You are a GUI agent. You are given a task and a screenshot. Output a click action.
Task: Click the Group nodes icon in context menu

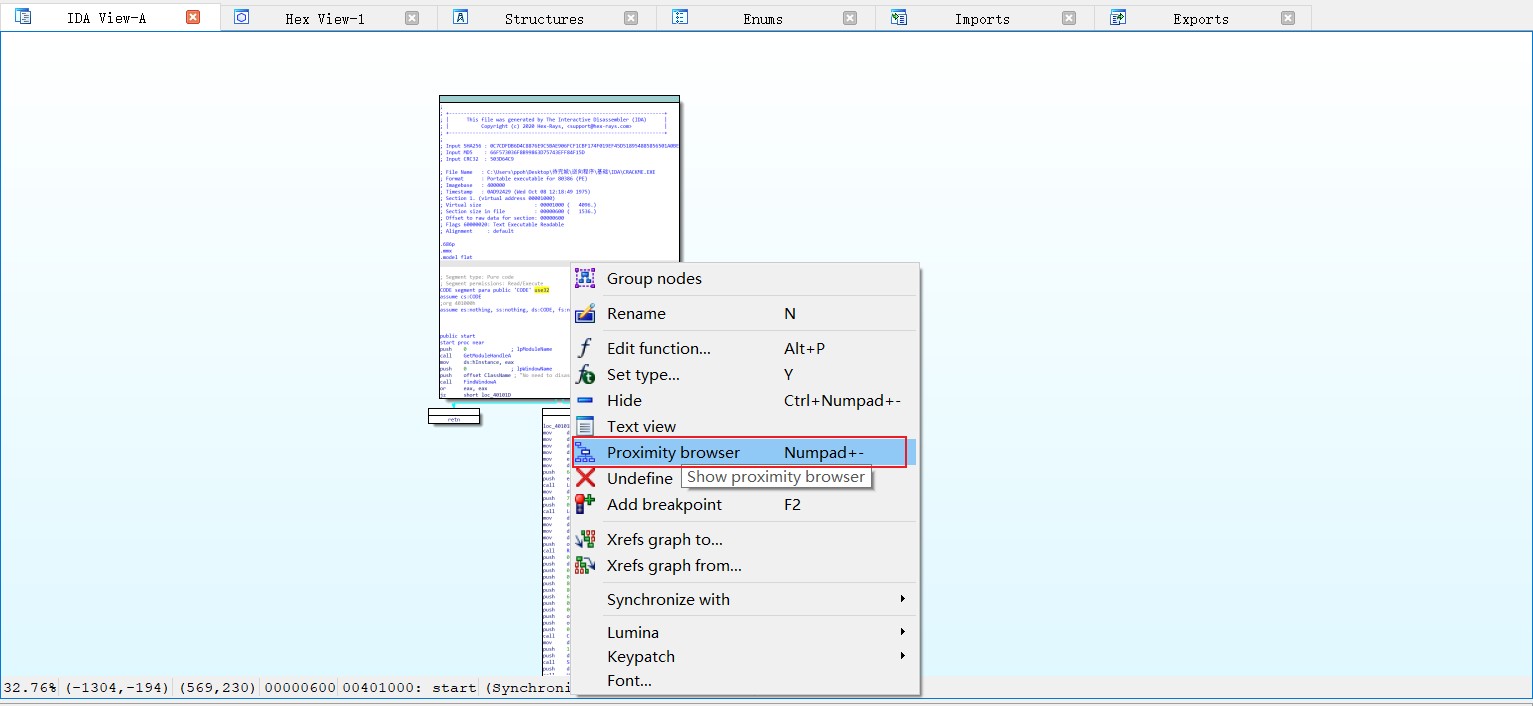tap(585, 279)
